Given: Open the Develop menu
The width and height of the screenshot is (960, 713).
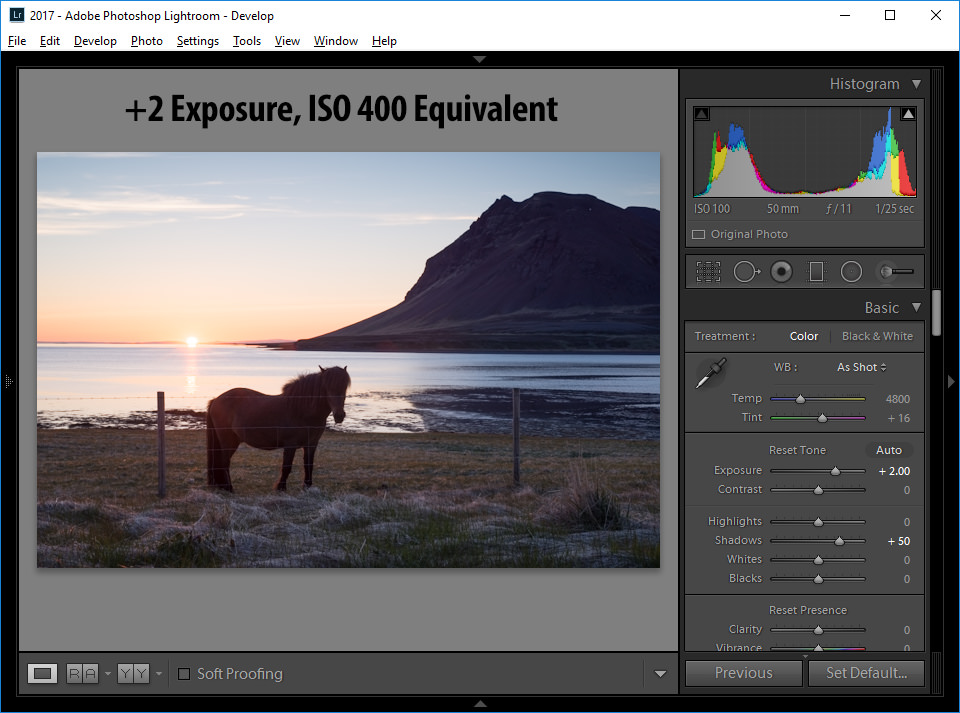Looking at the screenshot, I should (95, 40).
